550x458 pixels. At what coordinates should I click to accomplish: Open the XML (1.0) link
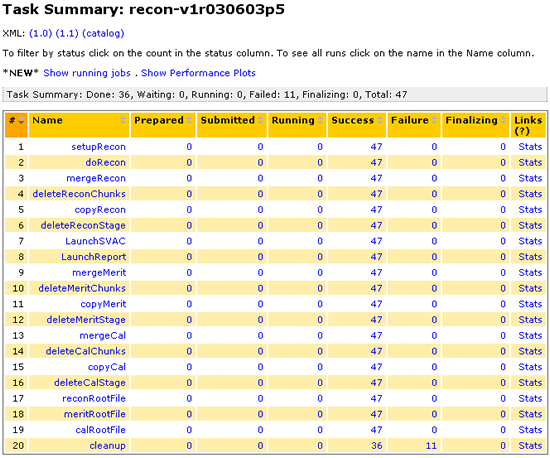(x=41, y=33)
